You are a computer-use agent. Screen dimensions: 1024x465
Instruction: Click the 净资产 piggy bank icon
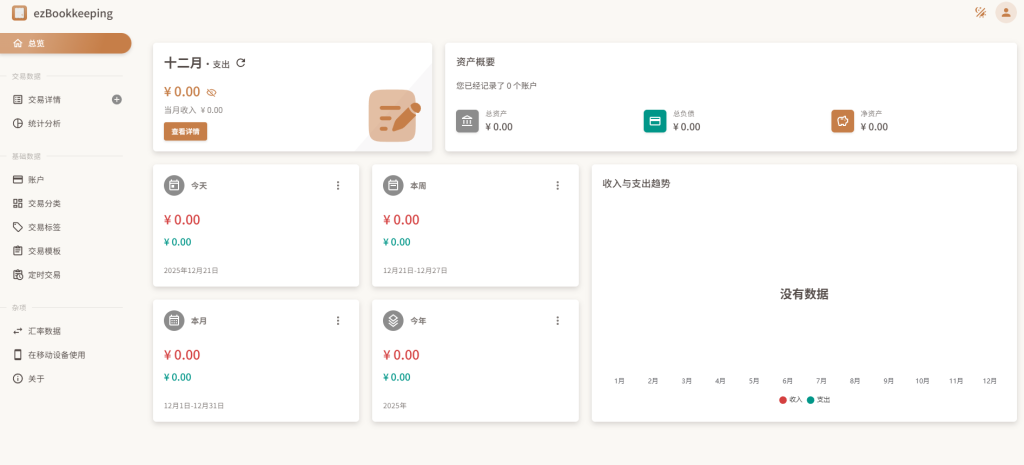click(x=842, y=121)
